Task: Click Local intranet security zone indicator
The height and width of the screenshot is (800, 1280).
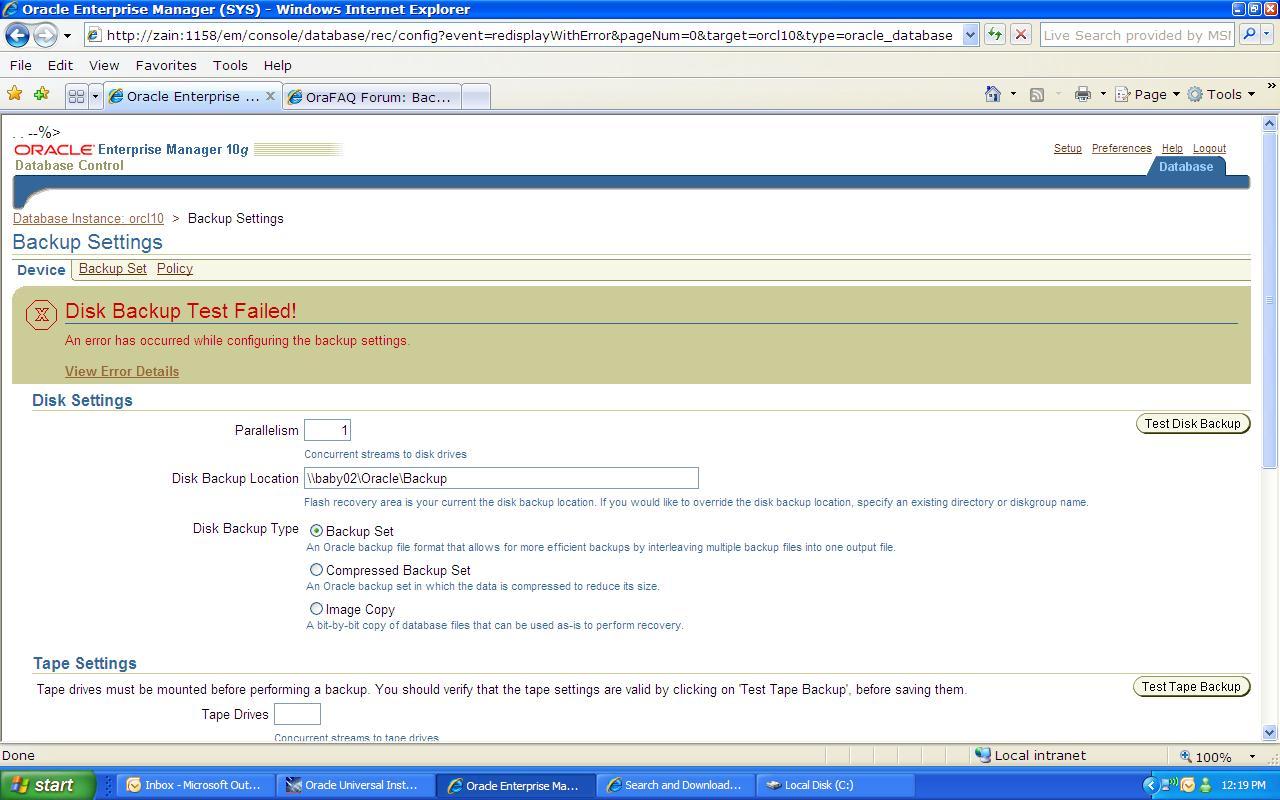Action: point(1030,756)
